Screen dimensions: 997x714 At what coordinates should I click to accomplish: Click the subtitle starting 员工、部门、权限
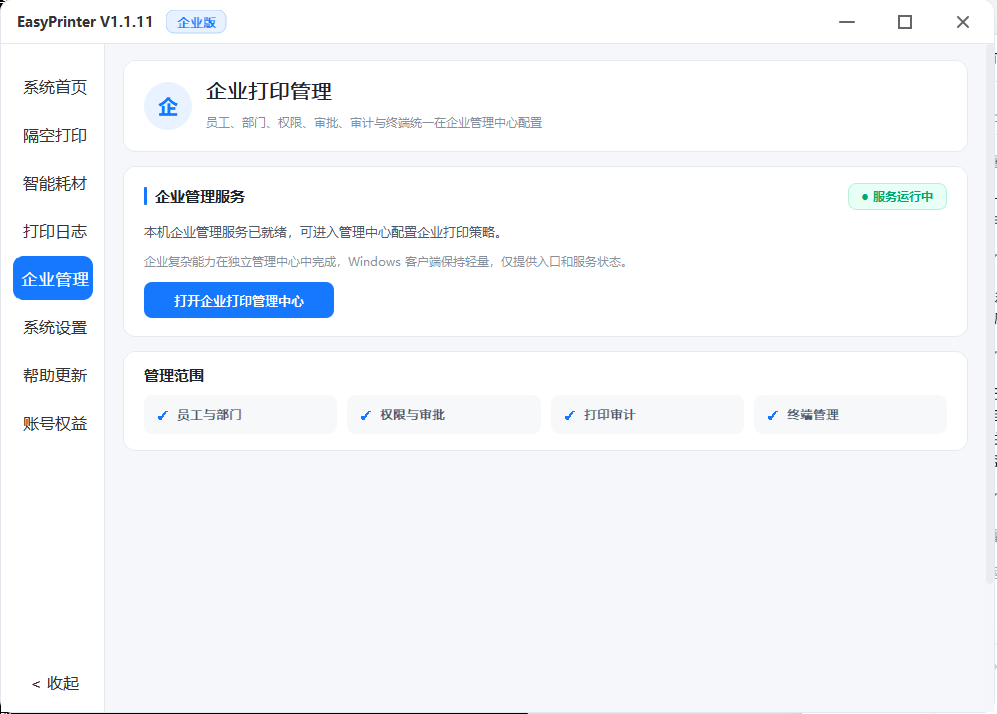(374, 123)
